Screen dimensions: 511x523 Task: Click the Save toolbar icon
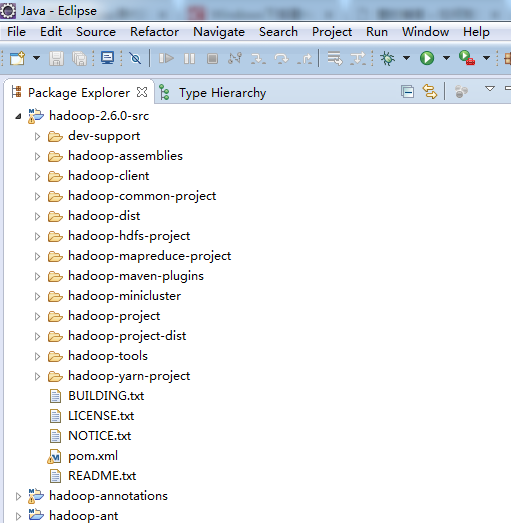click(56, 59)
